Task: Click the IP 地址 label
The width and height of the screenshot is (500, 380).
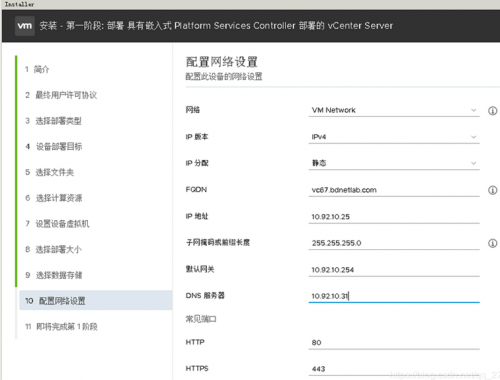Action: click(x=197, y=216)
